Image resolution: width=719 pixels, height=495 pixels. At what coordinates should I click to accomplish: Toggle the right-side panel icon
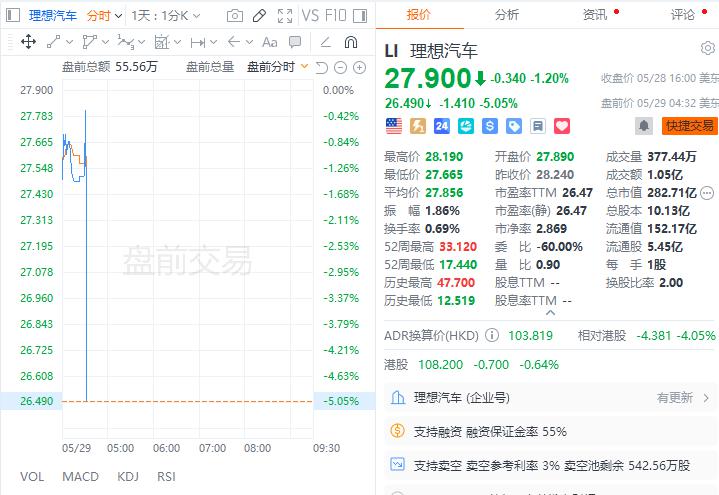[360, 16]
